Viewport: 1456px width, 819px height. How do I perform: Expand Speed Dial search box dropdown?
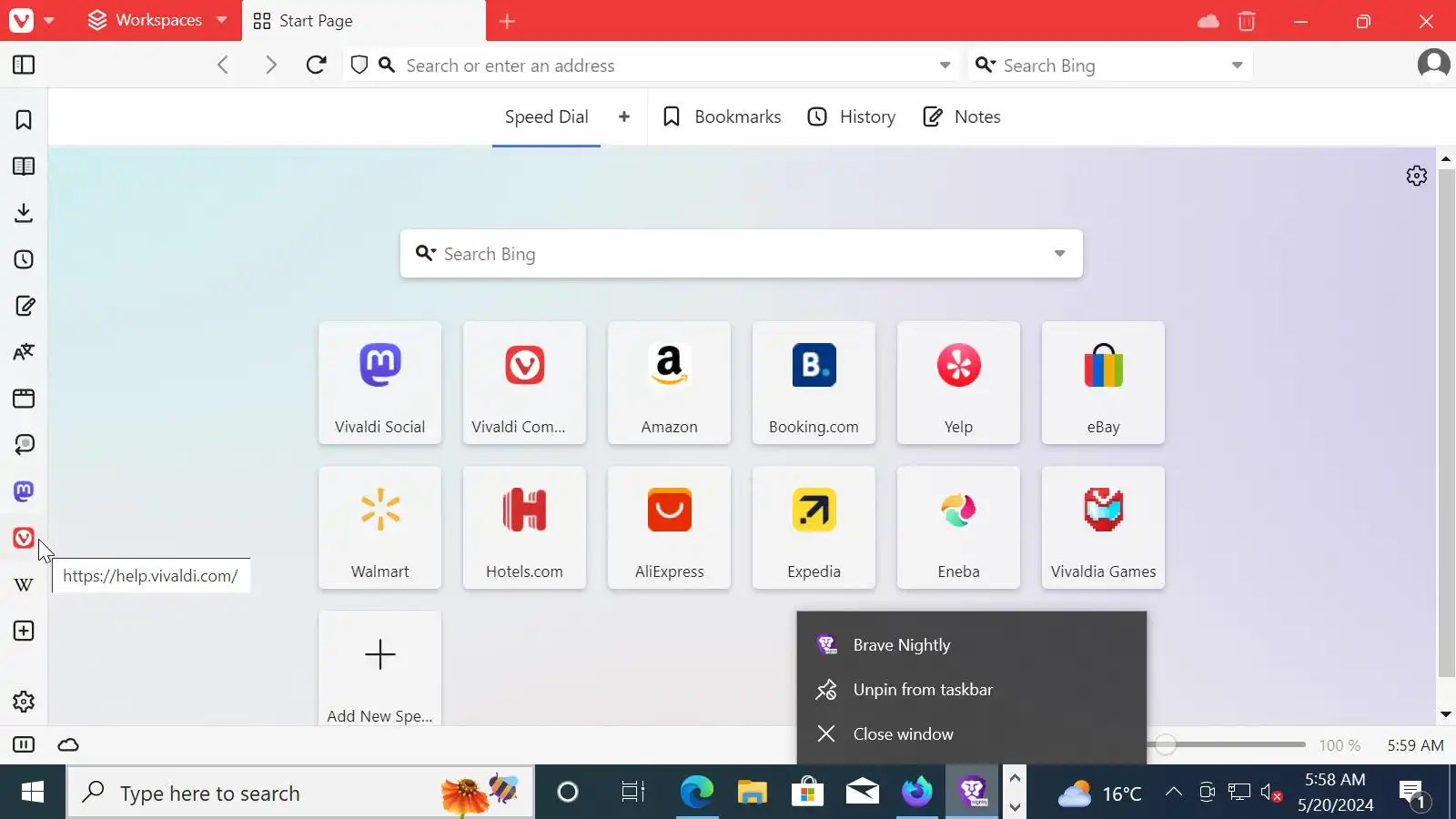pyautogui.click(x=1059, y=254)
